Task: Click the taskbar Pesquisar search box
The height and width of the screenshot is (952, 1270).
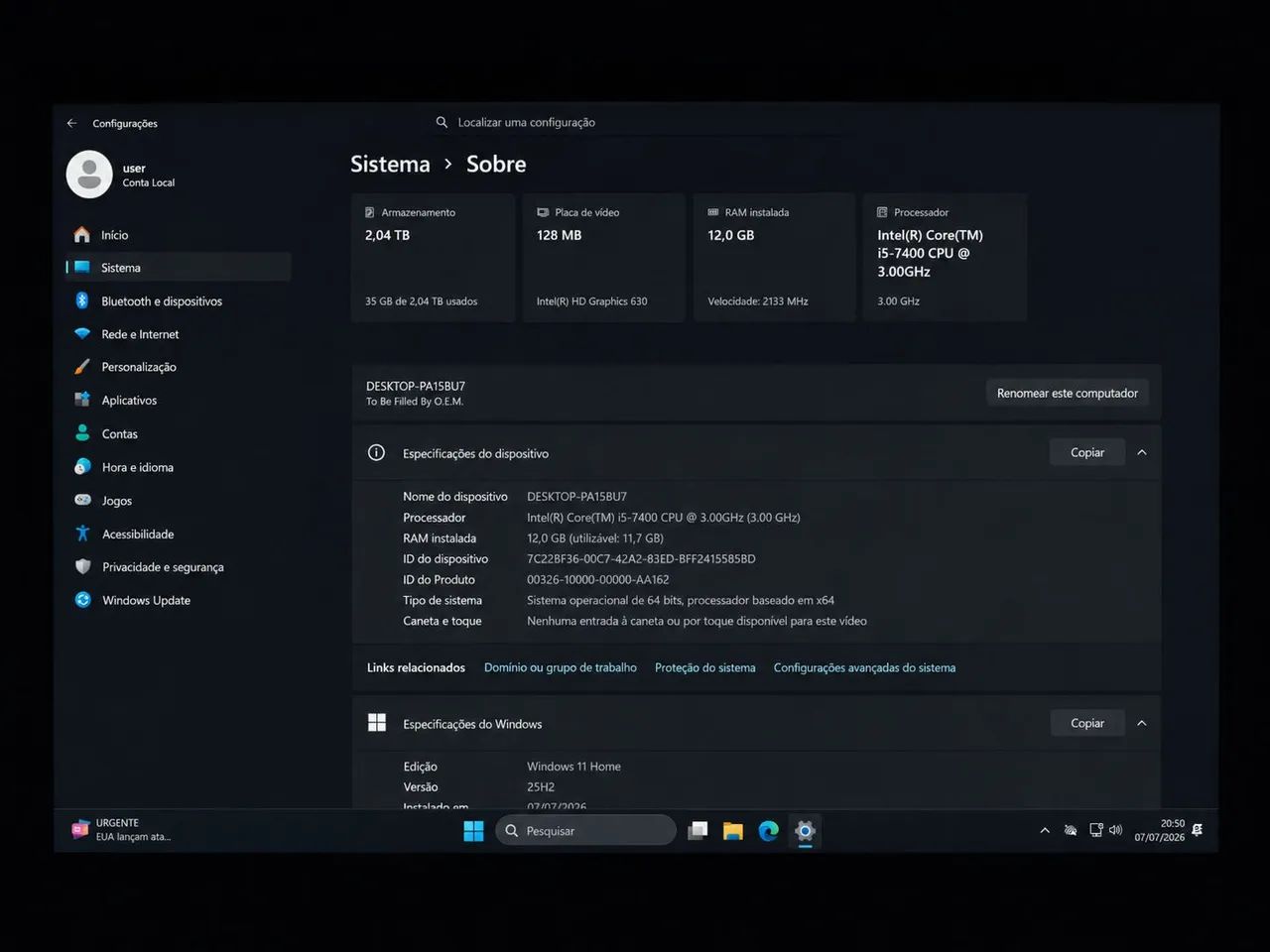Action: tap(585, 831)
